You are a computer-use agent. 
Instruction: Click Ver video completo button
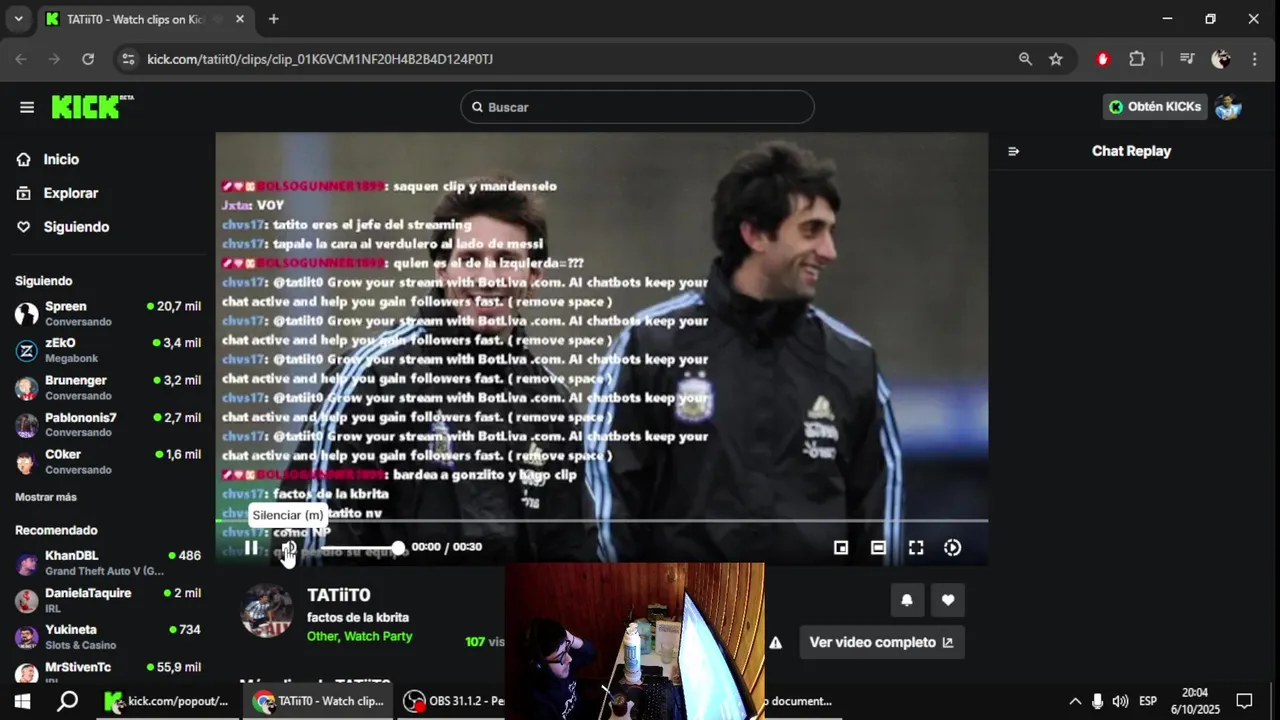point(882,643)
